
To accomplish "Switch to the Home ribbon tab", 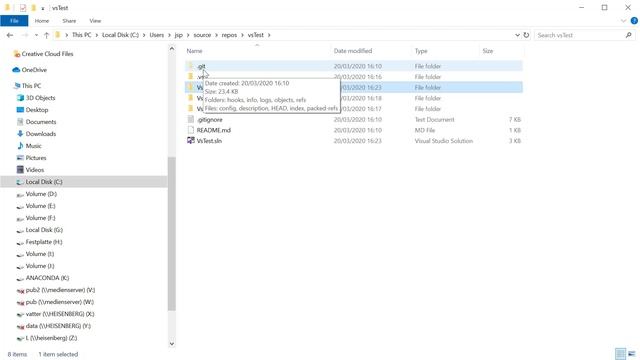I will click(42, 21).
